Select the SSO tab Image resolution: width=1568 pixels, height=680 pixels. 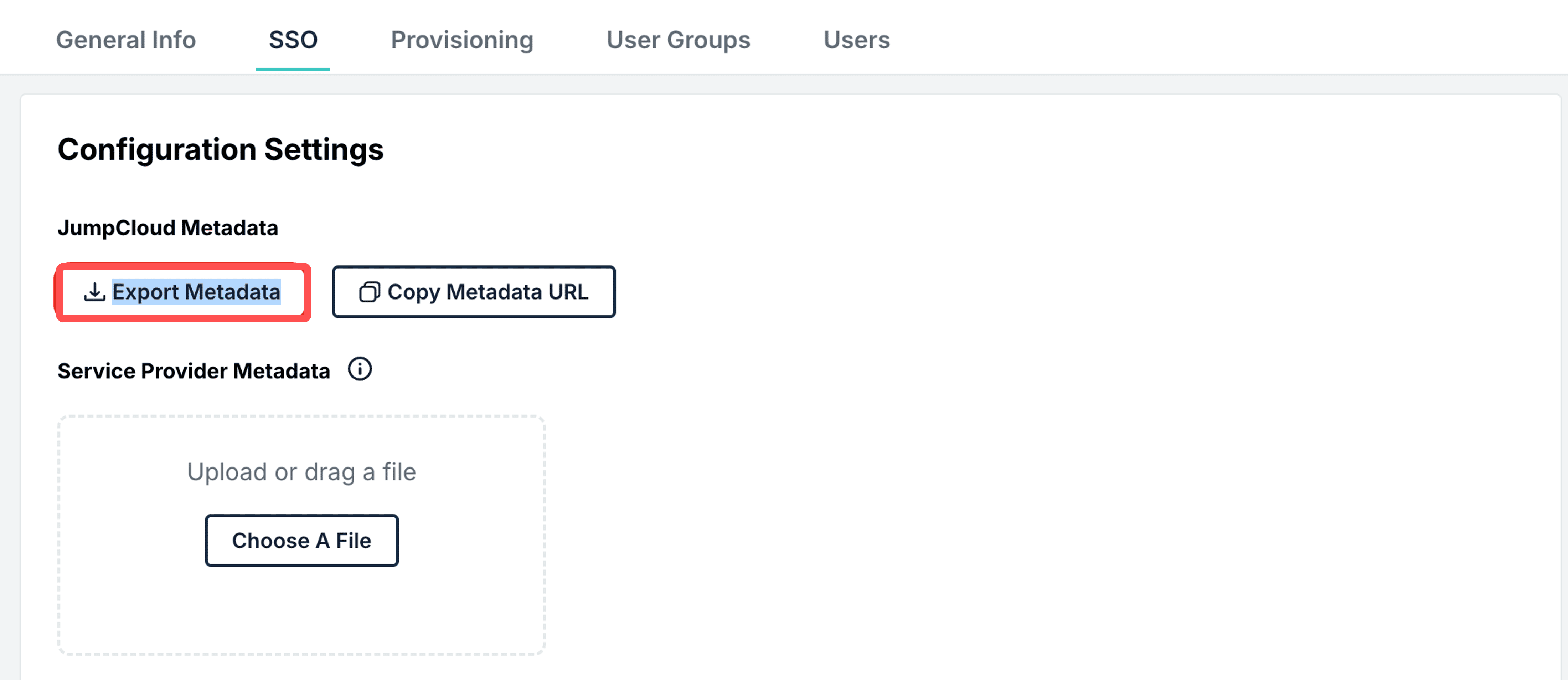click(293, 40)
